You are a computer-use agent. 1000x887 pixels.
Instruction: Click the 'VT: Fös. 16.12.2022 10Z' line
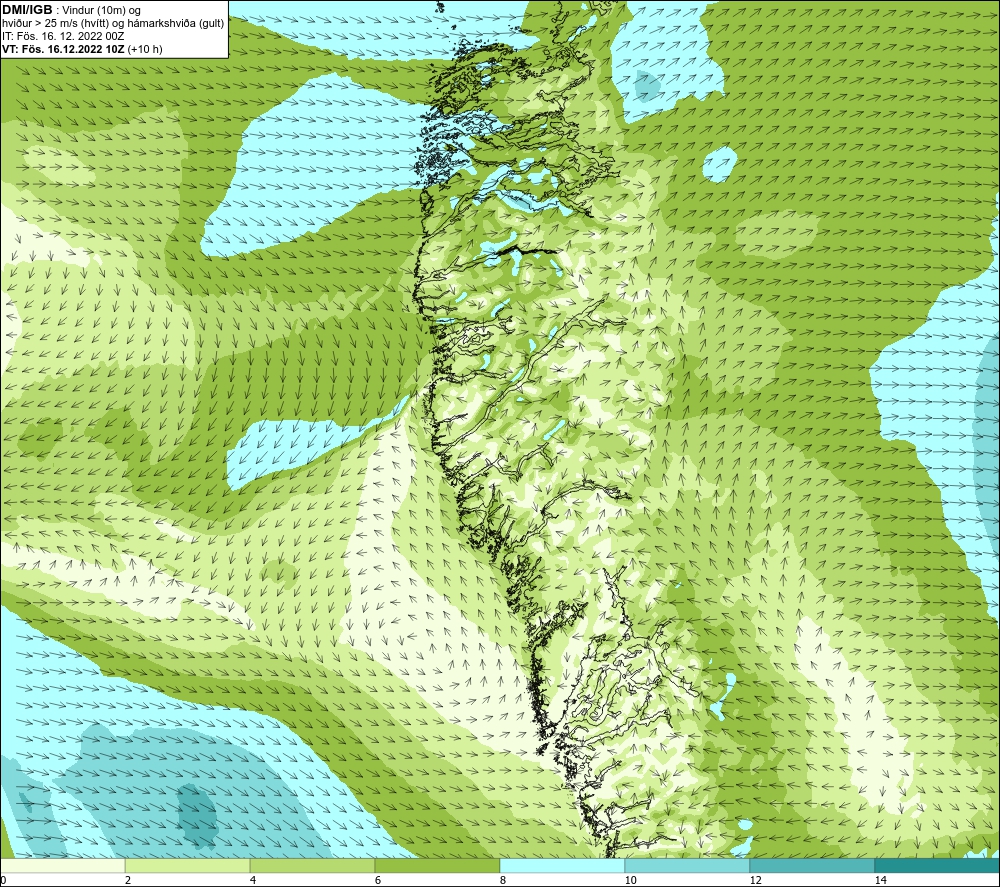[63, 49]
